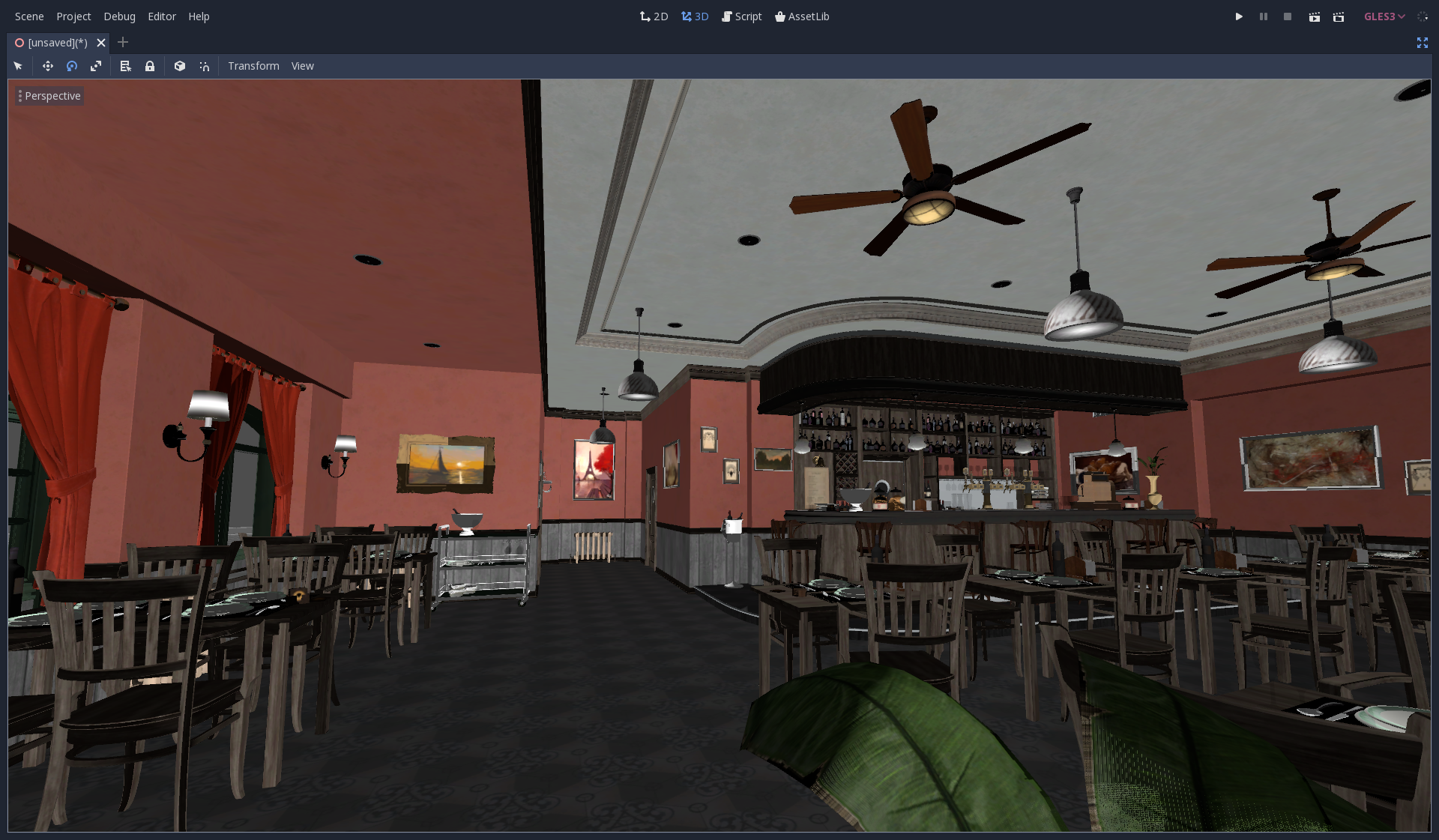Toggle snap mode with the magnet icon
This screenshot has height=840, width=1439.
coord(205,66)
